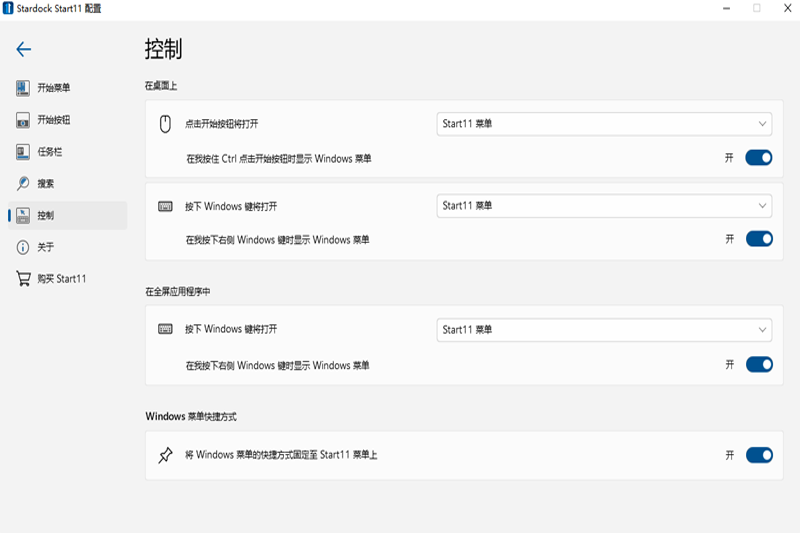Click the 购买 Start11 link
The height and width of the screenshot is (533, 800).
[x=68, y=279]
